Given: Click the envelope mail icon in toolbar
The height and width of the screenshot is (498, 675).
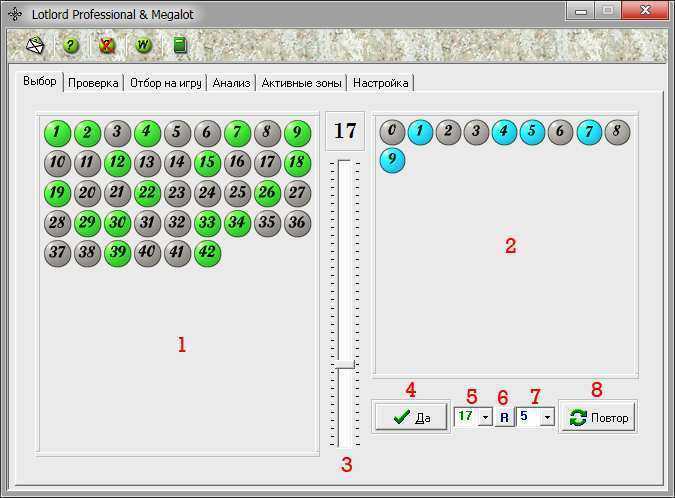Looking at the screenshot, I should click(35, 45).
